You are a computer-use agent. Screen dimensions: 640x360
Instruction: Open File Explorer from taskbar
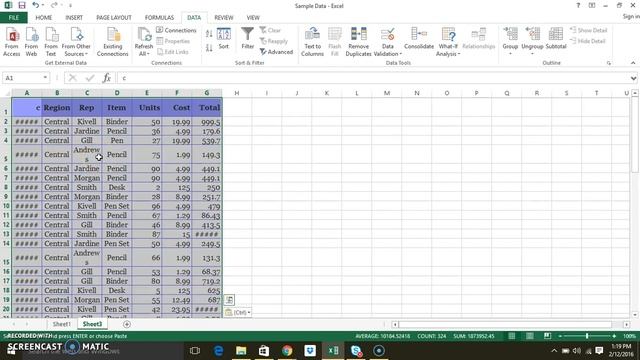[x=241, y=350]
